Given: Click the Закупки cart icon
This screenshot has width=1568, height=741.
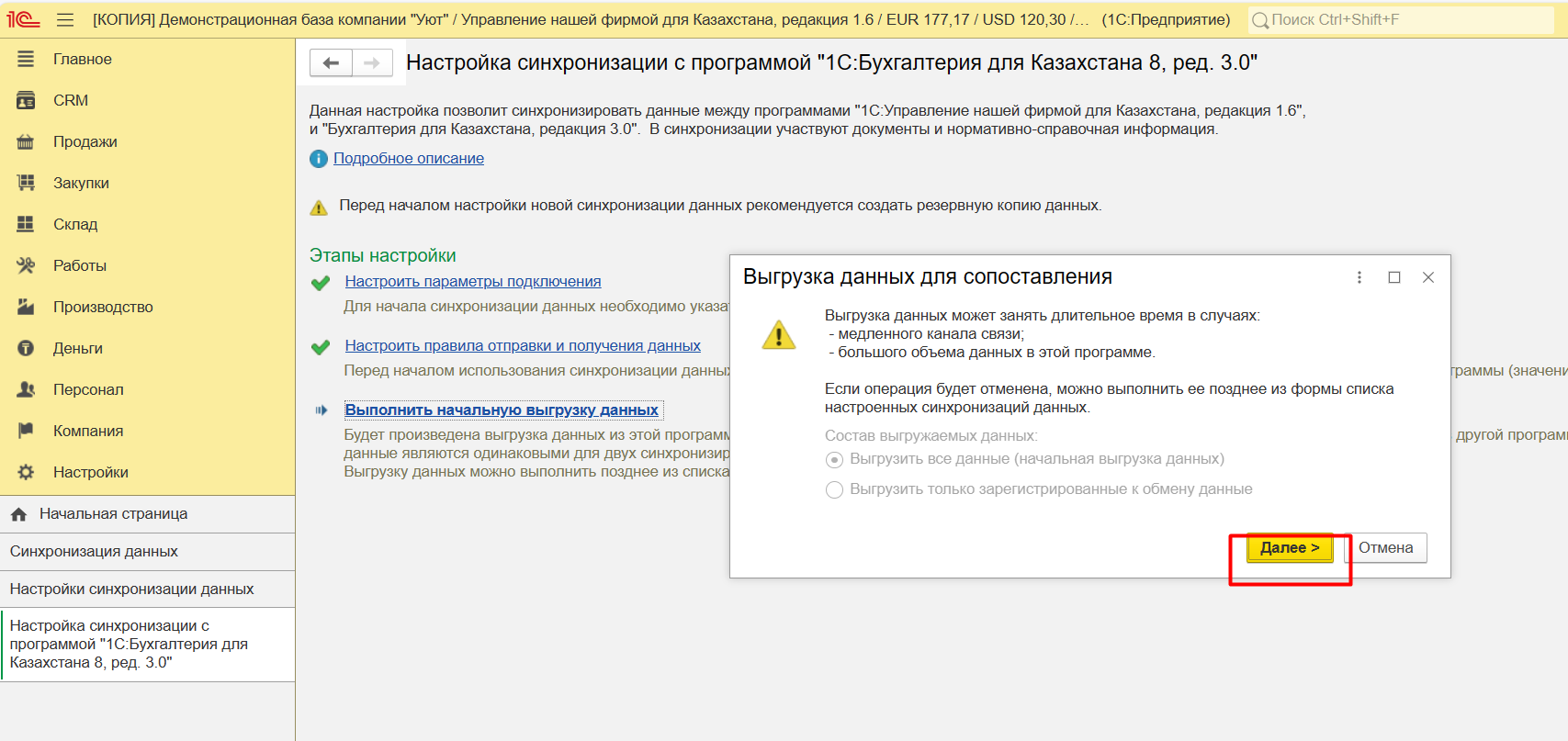Looking at the screenshot, I should pos(26,183).
